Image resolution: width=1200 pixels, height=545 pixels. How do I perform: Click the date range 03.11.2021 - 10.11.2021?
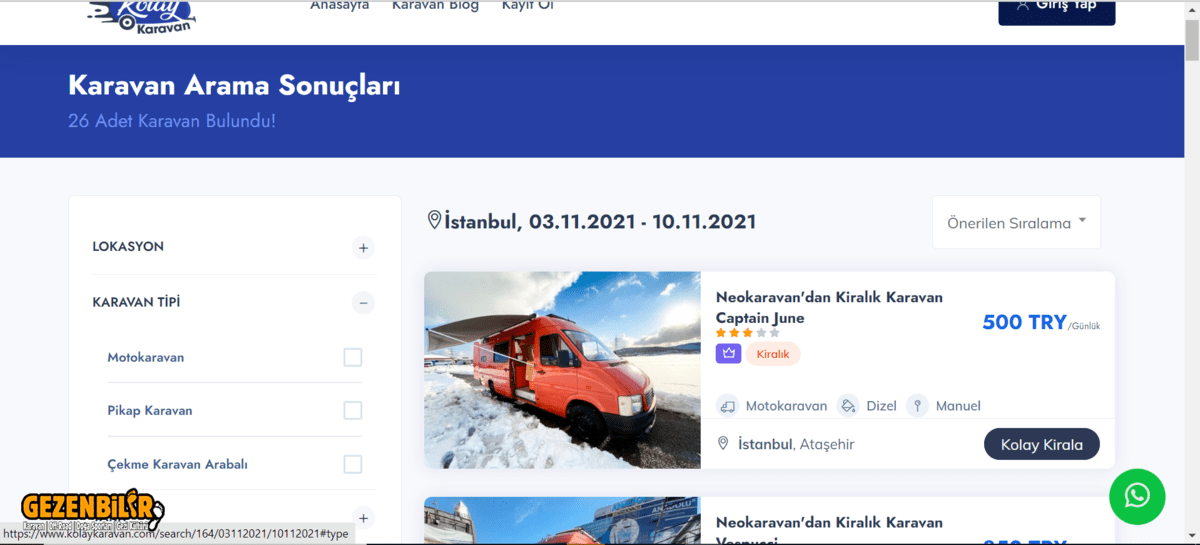[643, 221]
